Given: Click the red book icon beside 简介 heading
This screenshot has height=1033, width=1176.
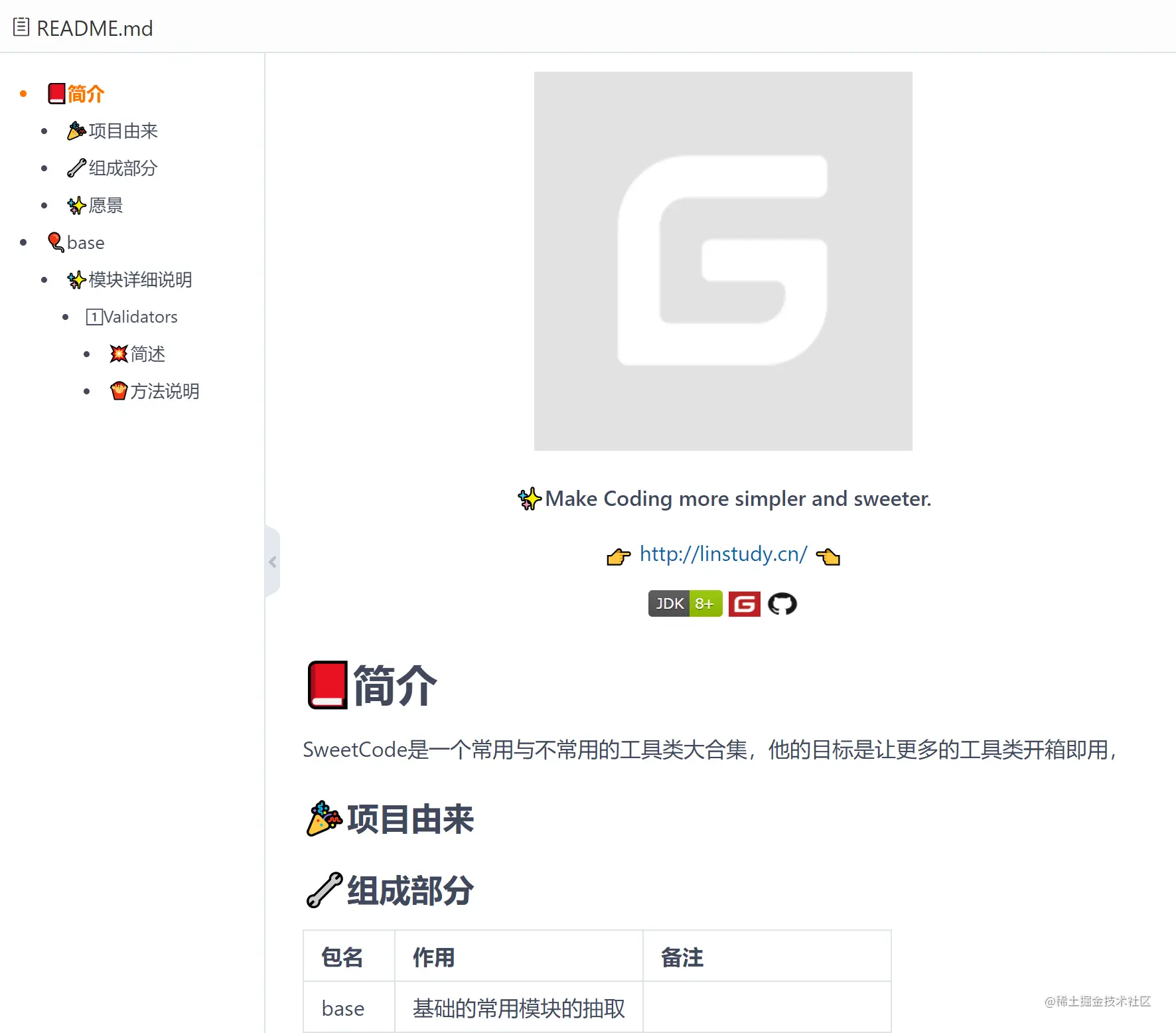Looking at the screenshot, I should tap(327, 685).
